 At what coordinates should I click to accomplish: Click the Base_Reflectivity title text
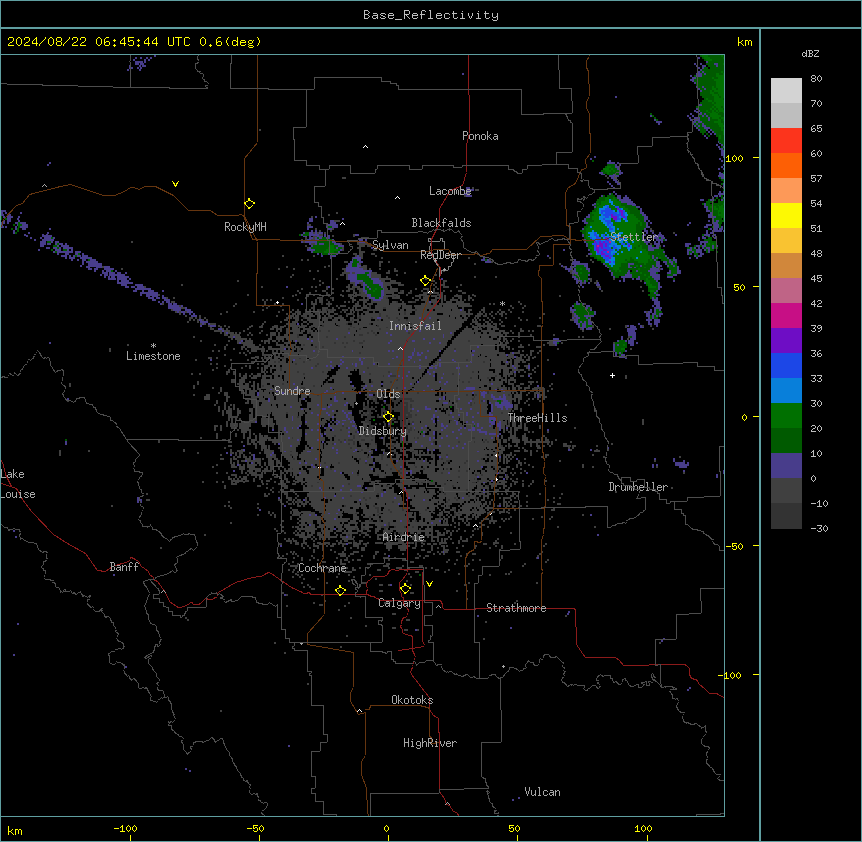431,15
